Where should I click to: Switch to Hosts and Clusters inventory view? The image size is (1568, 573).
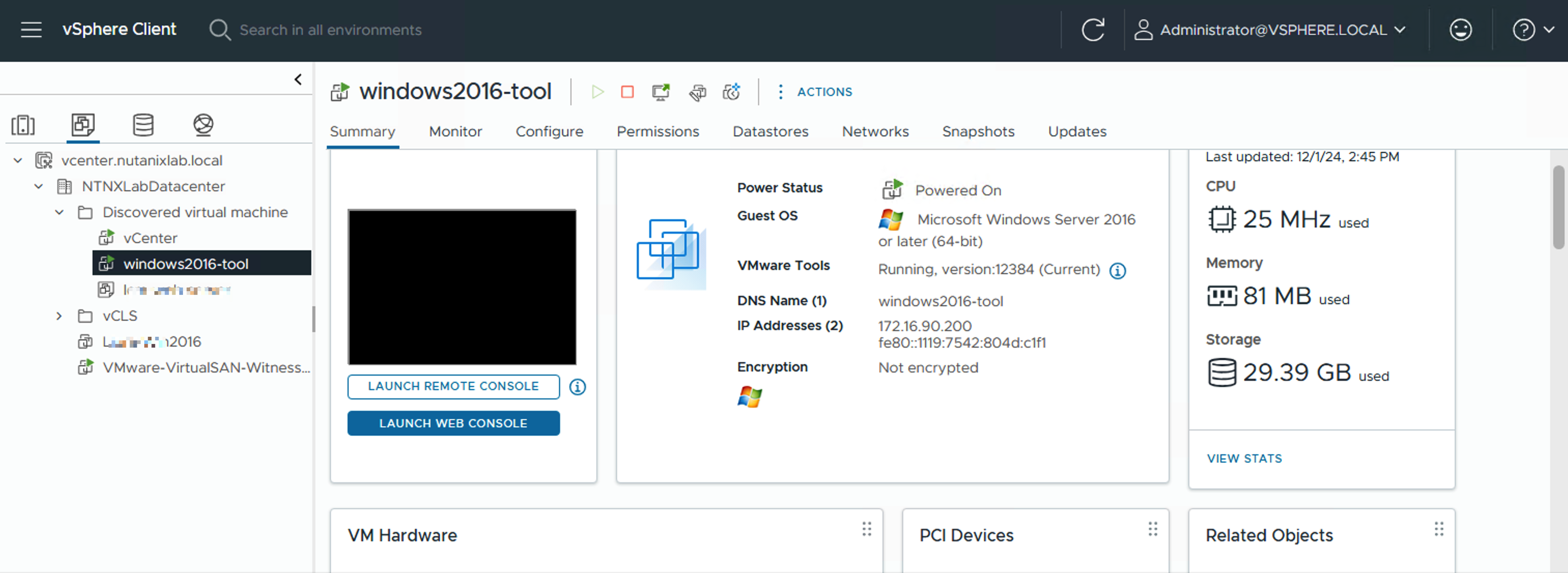point(23,125)
